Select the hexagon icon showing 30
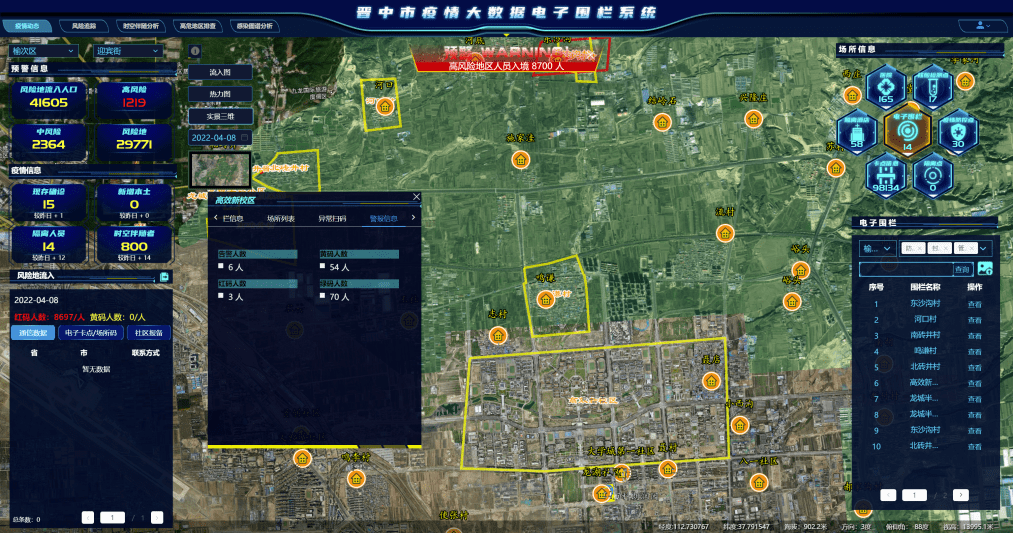Viewport: 1013px width, 533px height. [957, 130]
